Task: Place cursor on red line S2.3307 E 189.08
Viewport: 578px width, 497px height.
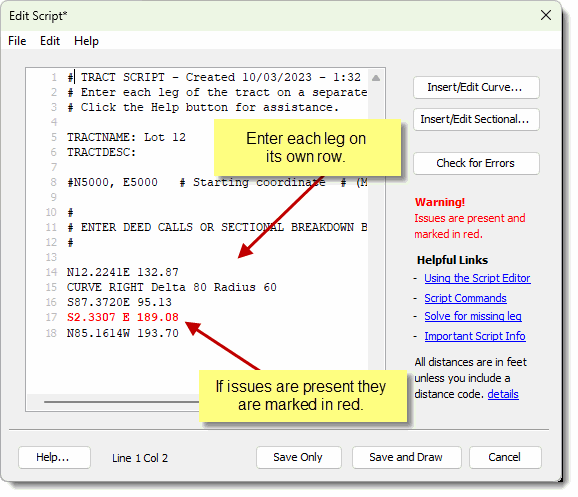Action: tap(122, 317)
